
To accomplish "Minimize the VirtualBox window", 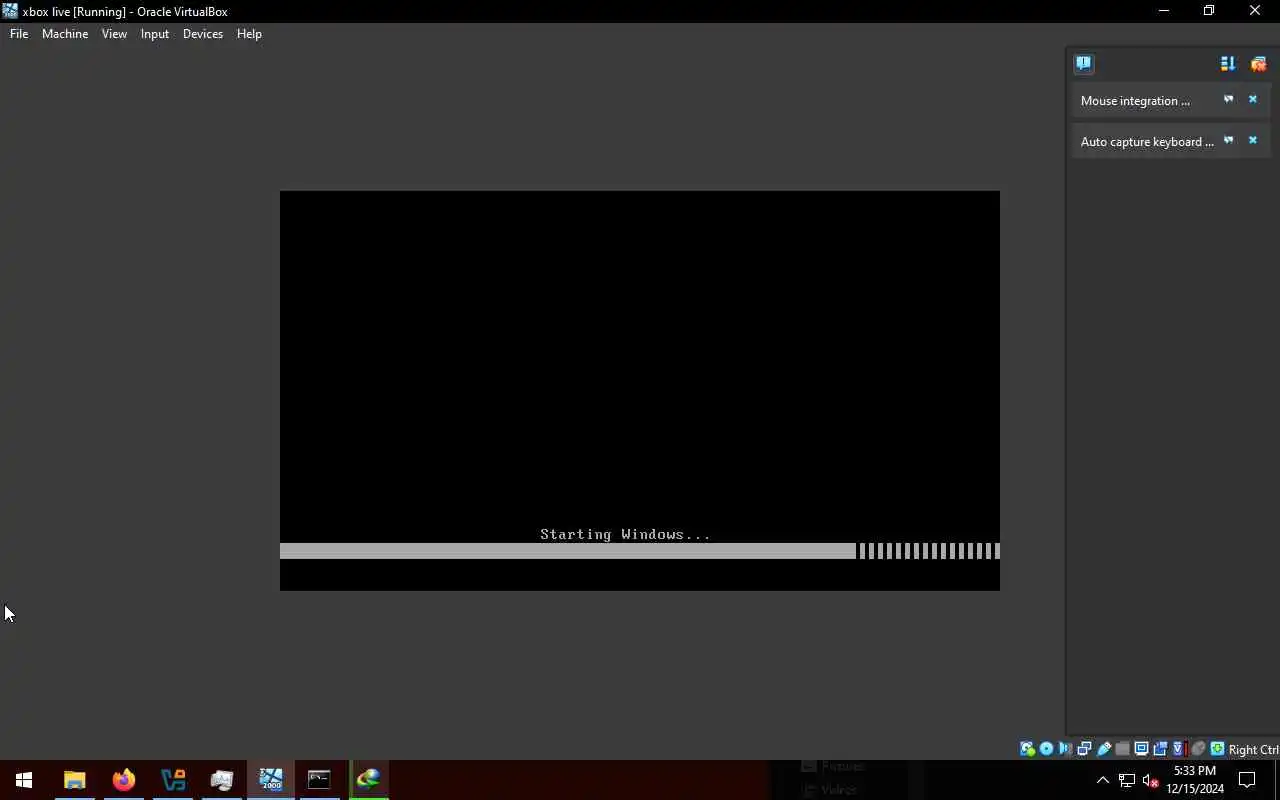I will click(x=1163, y=11).
